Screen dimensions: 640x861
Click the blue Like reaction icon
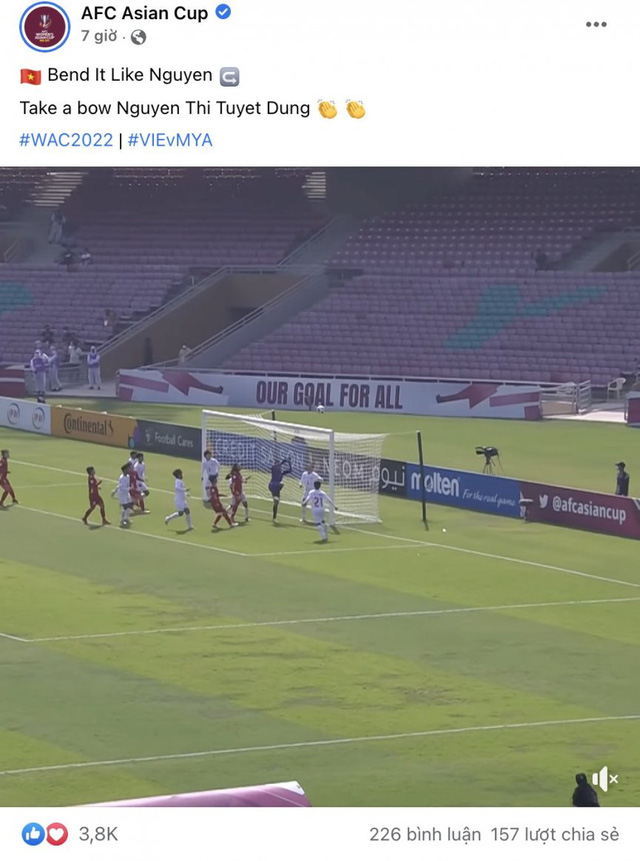32,835
